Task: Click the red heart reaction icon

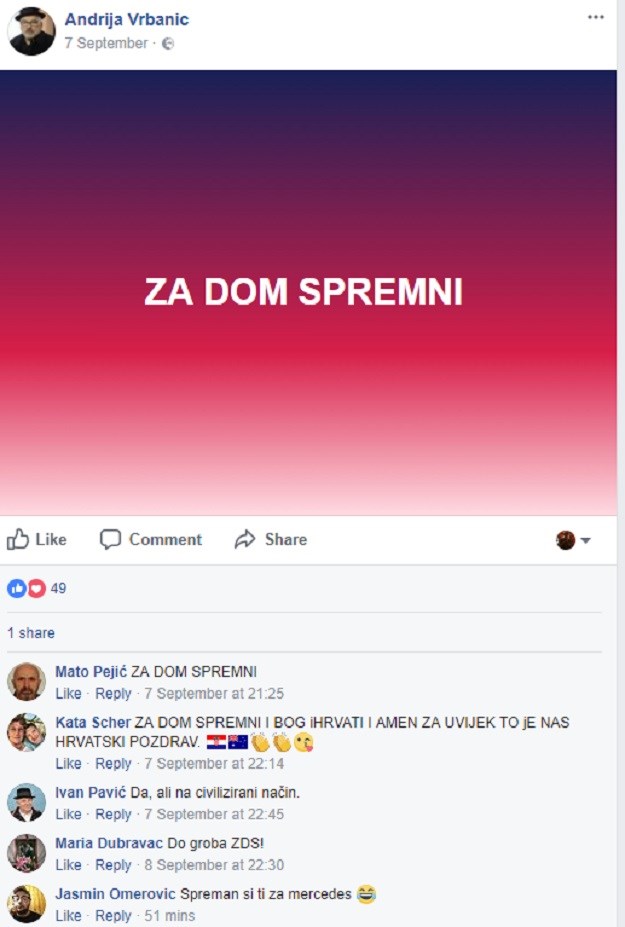Action: pos(37,588)
